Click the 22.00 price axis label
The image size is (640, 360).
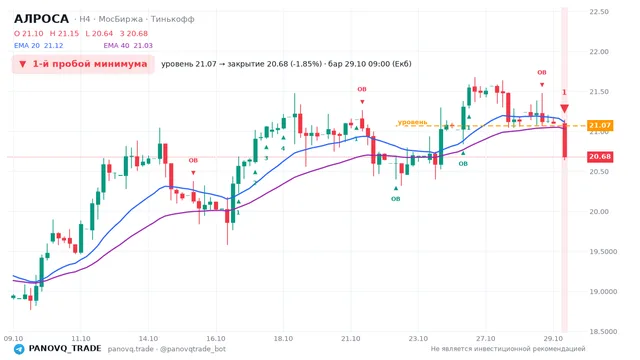click(x=599, y=52)
